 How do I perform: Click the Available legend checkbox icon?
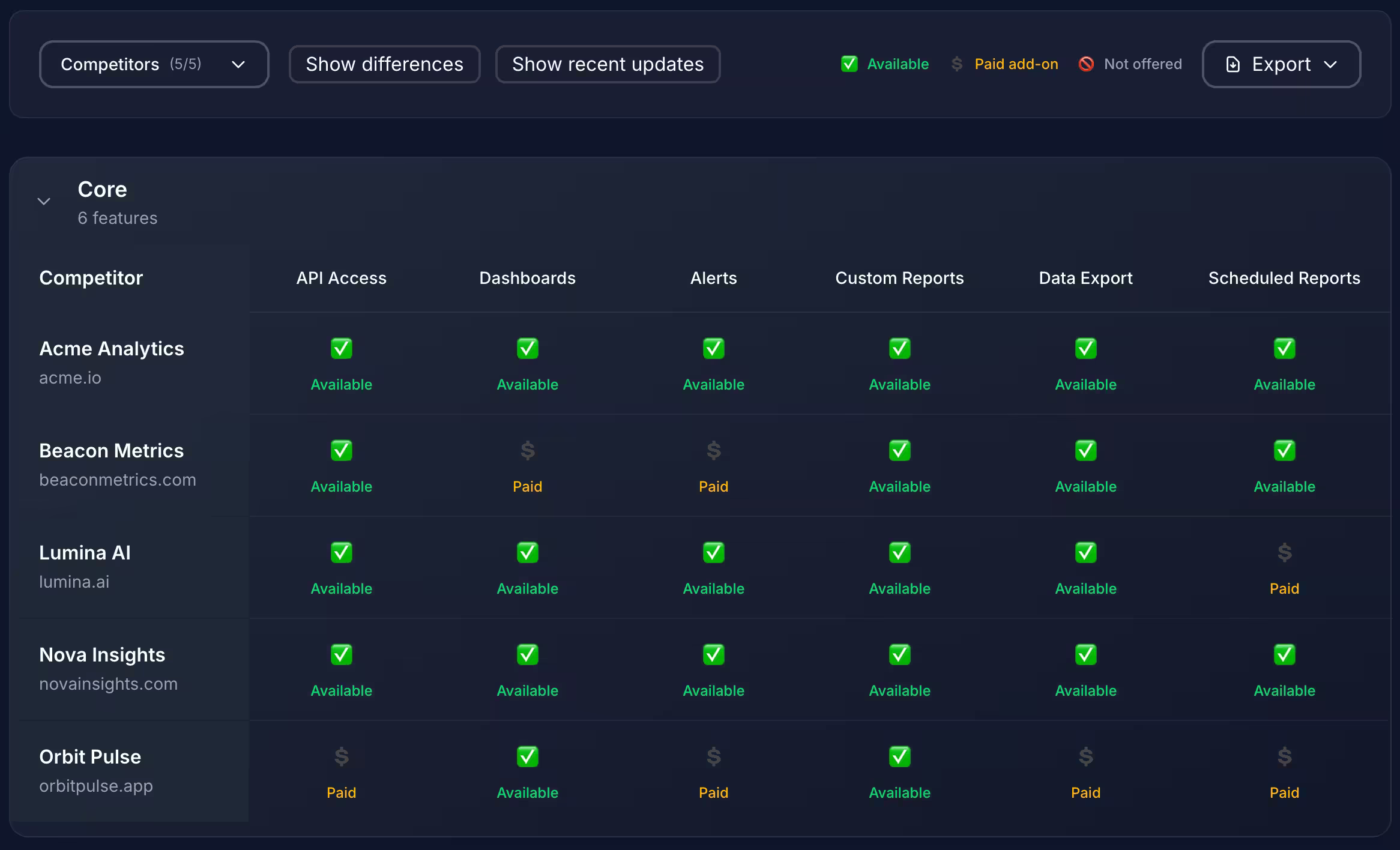(x=849, y=64)
